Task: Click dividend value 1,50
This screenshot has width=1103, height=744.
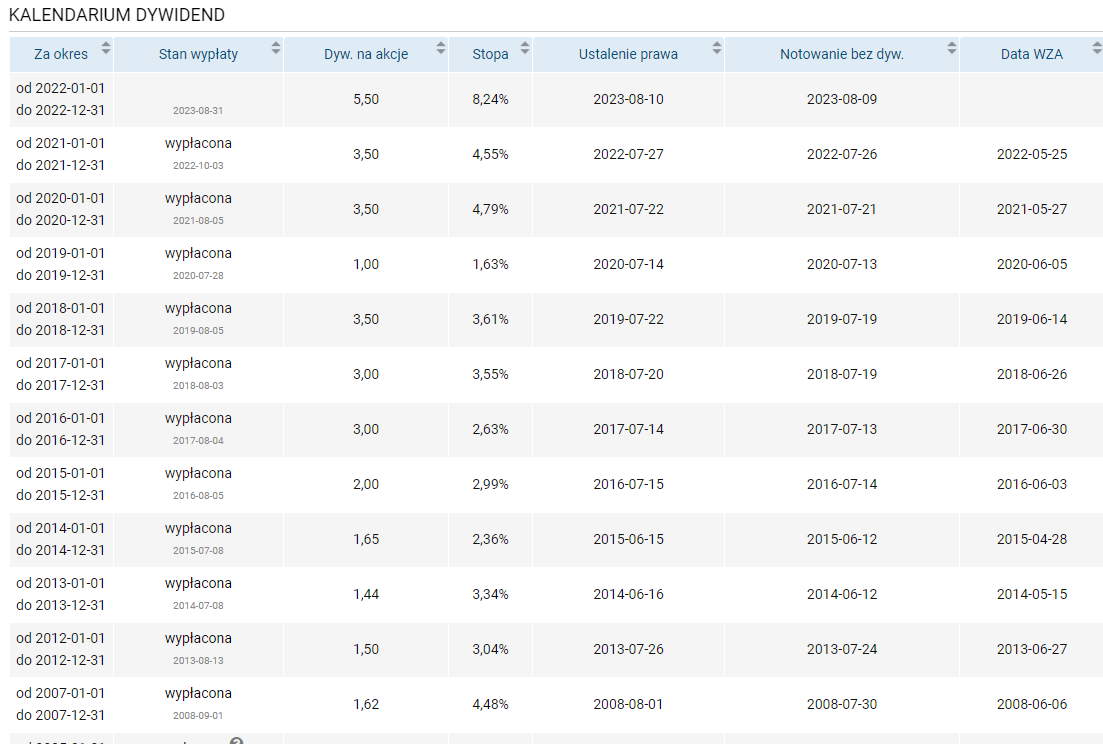Action: 366,649
